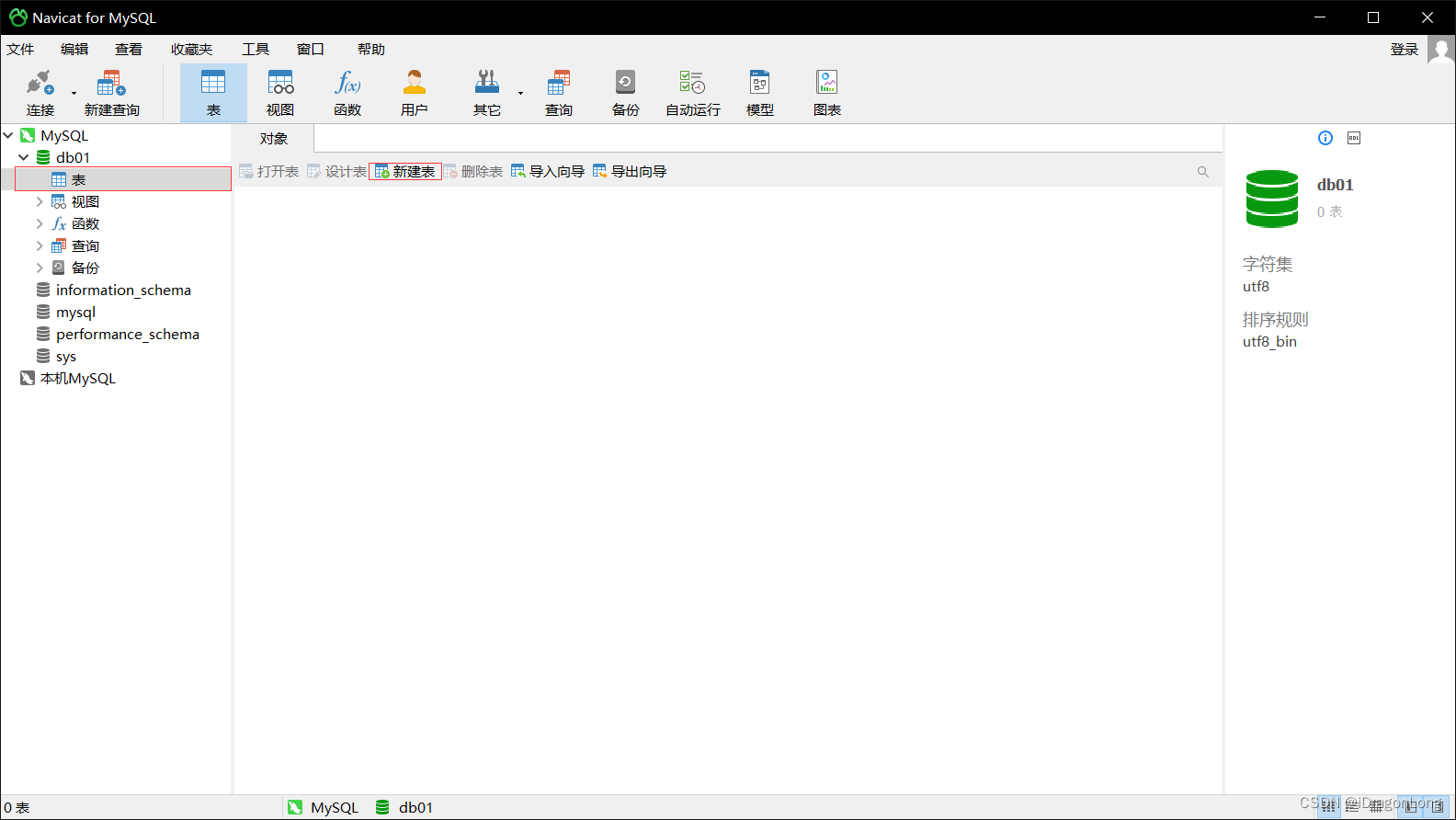This screenshot has width=1456, height=820.
Task: Select the 表 node under db01
Action: tap(123, 179)
